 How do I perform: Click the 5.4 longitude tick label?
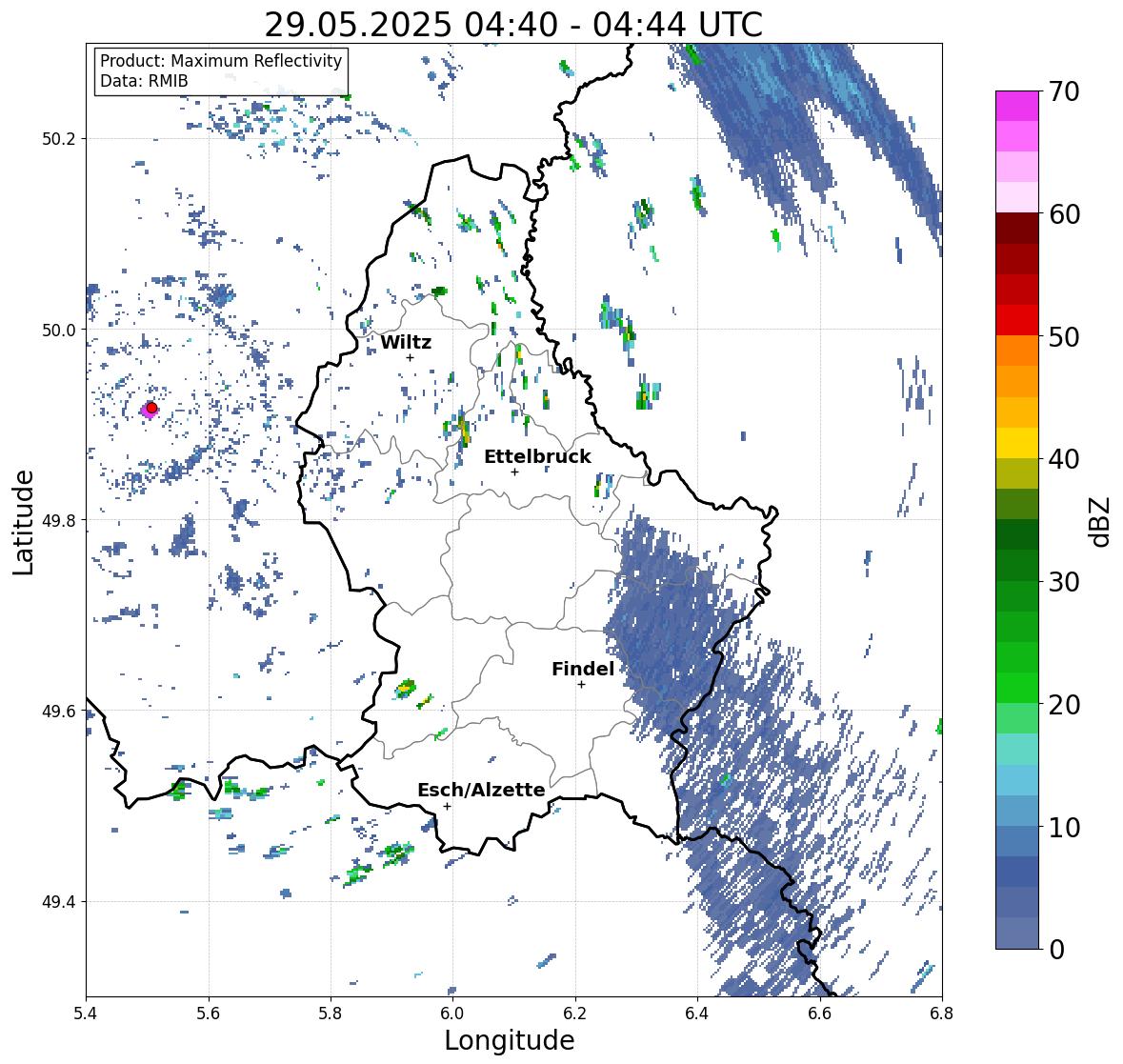pos(86,1014)
